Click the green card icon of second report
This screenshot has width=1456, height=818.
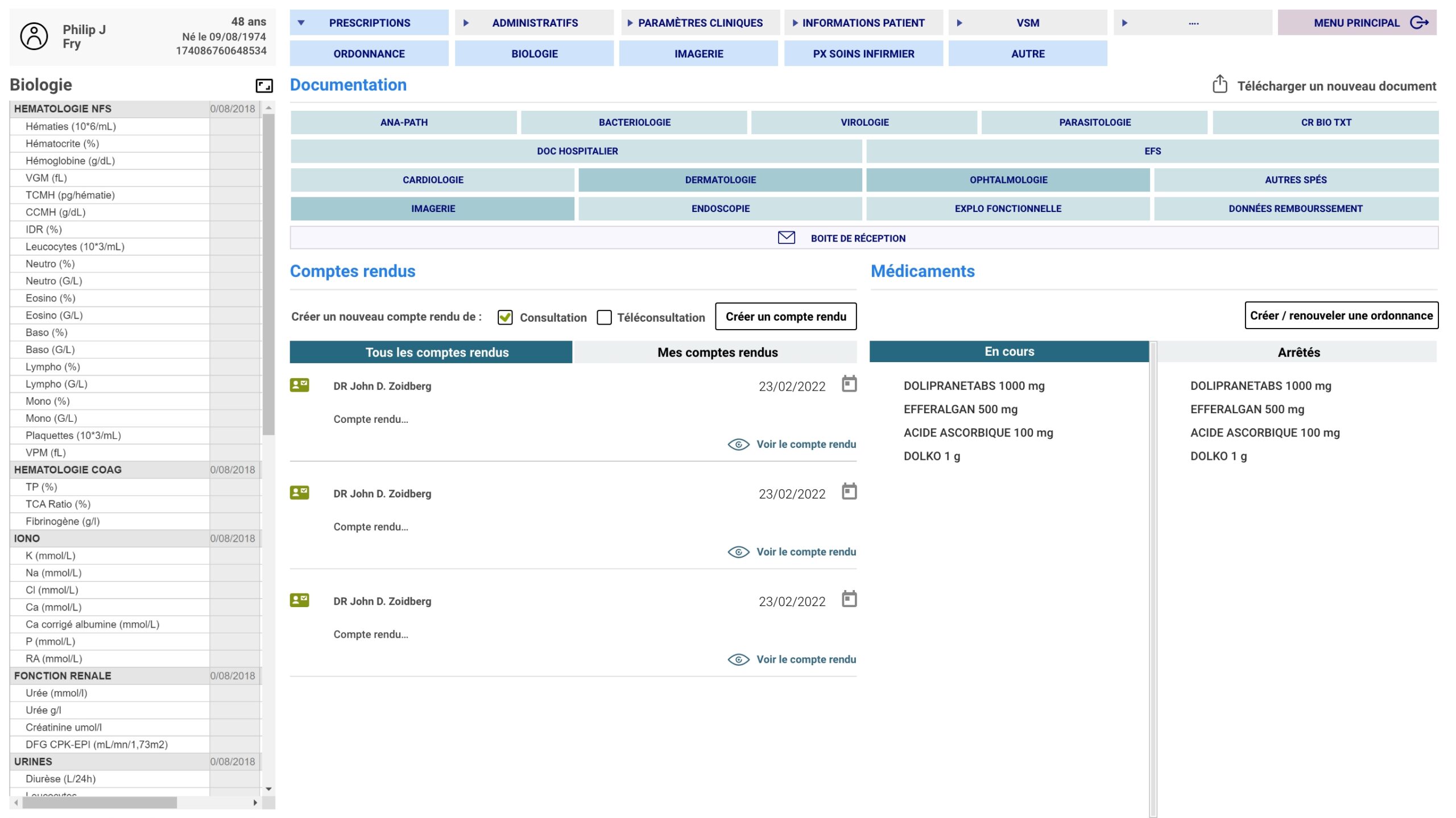click(299, 492)
